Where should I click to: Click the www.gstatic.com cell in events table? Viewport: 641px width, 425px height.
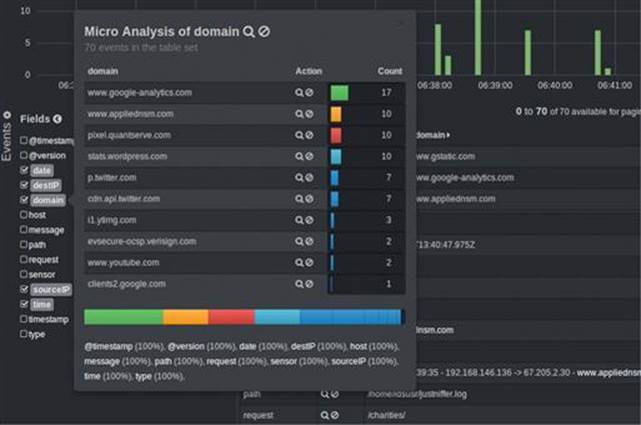pos(446,156)
